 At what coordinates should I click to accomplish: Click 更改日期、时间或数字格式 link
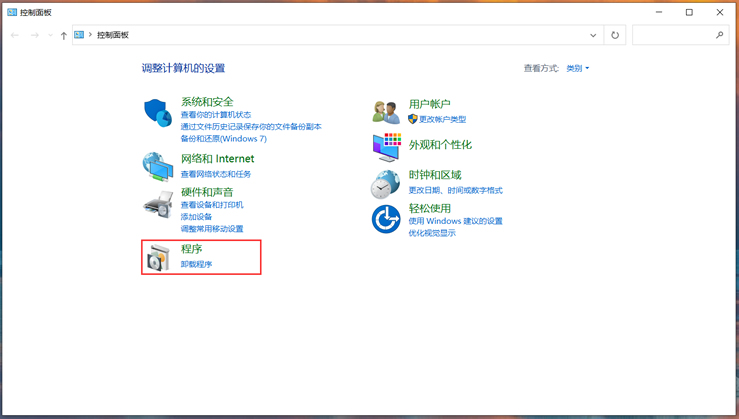click(456, 190)
